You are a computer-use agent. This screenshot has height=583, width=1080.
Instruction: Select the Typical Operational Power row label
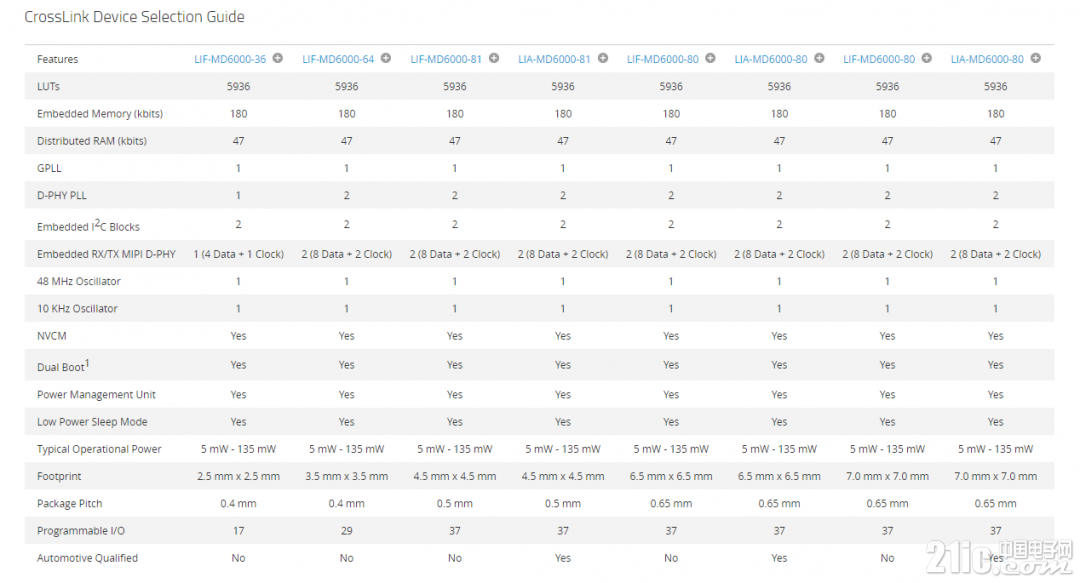[99, 449]
